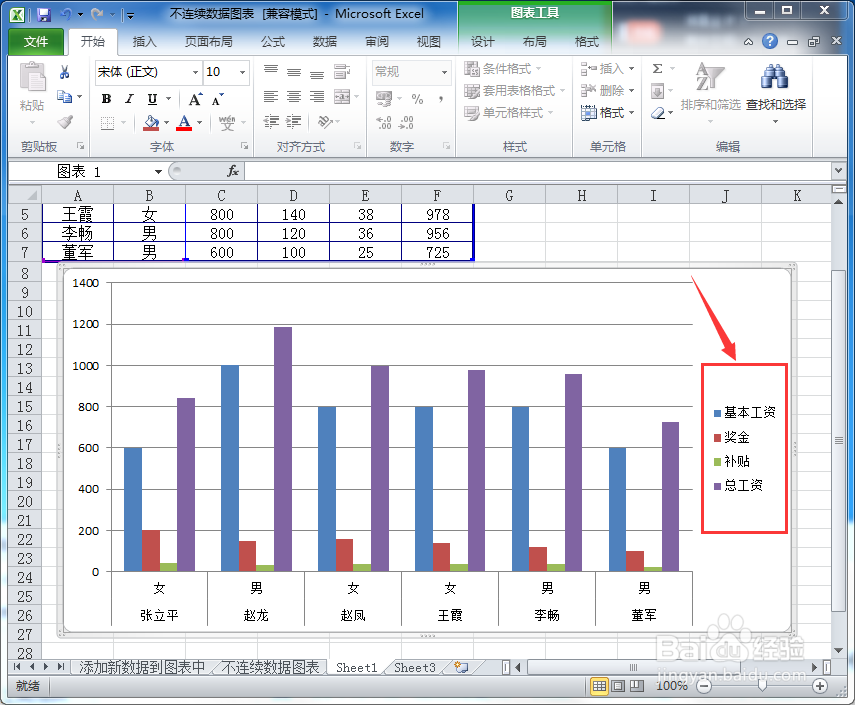
Task: Switch to the 布局 chart Layout tab
Action: tap(534, 41)
